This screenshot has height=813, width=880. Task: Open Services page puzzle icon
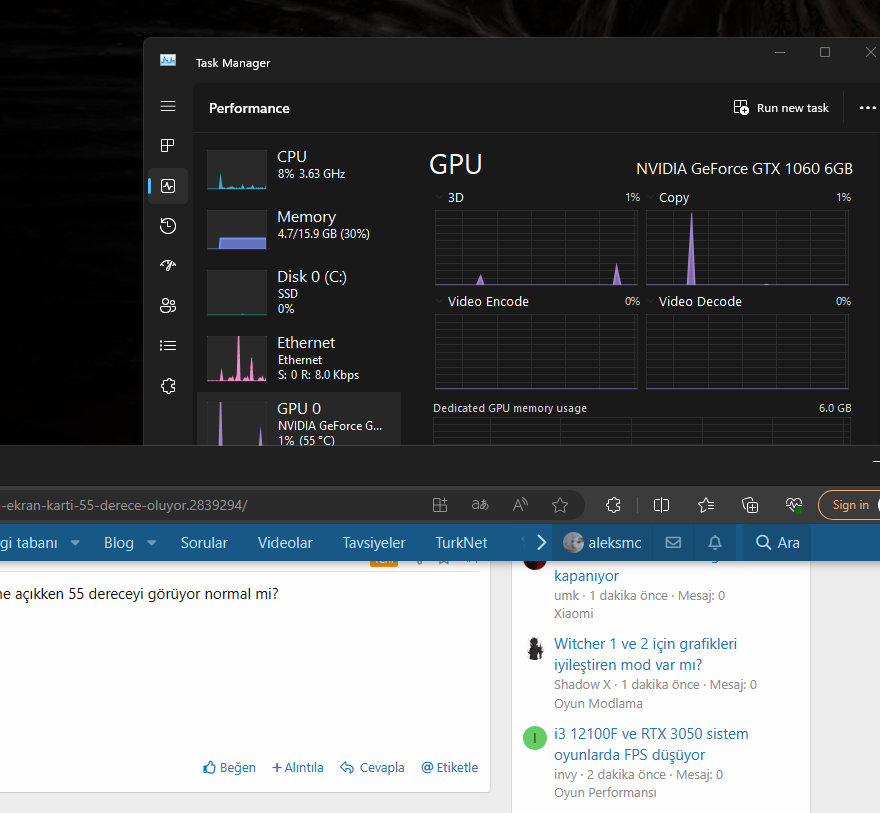[168, 385]
